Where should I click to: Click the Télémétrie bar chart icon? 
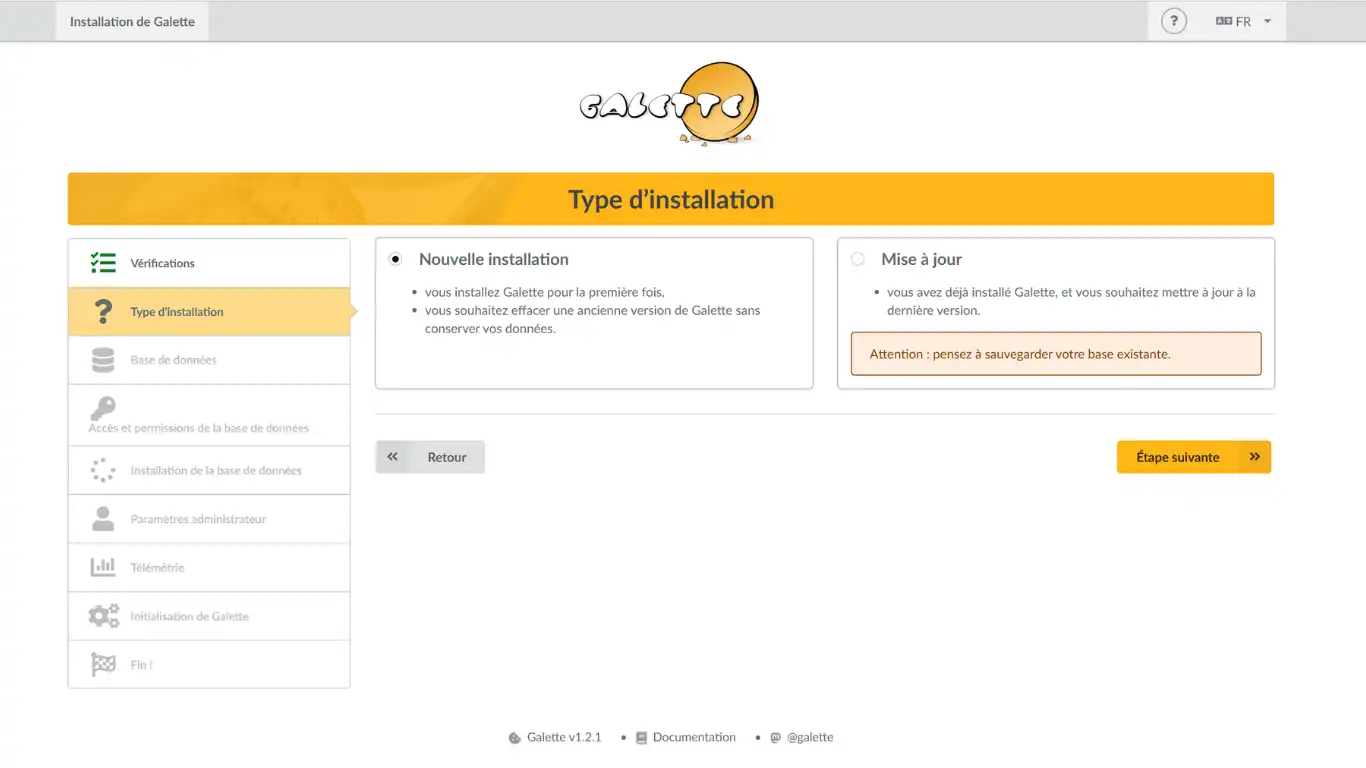point(103,567)
